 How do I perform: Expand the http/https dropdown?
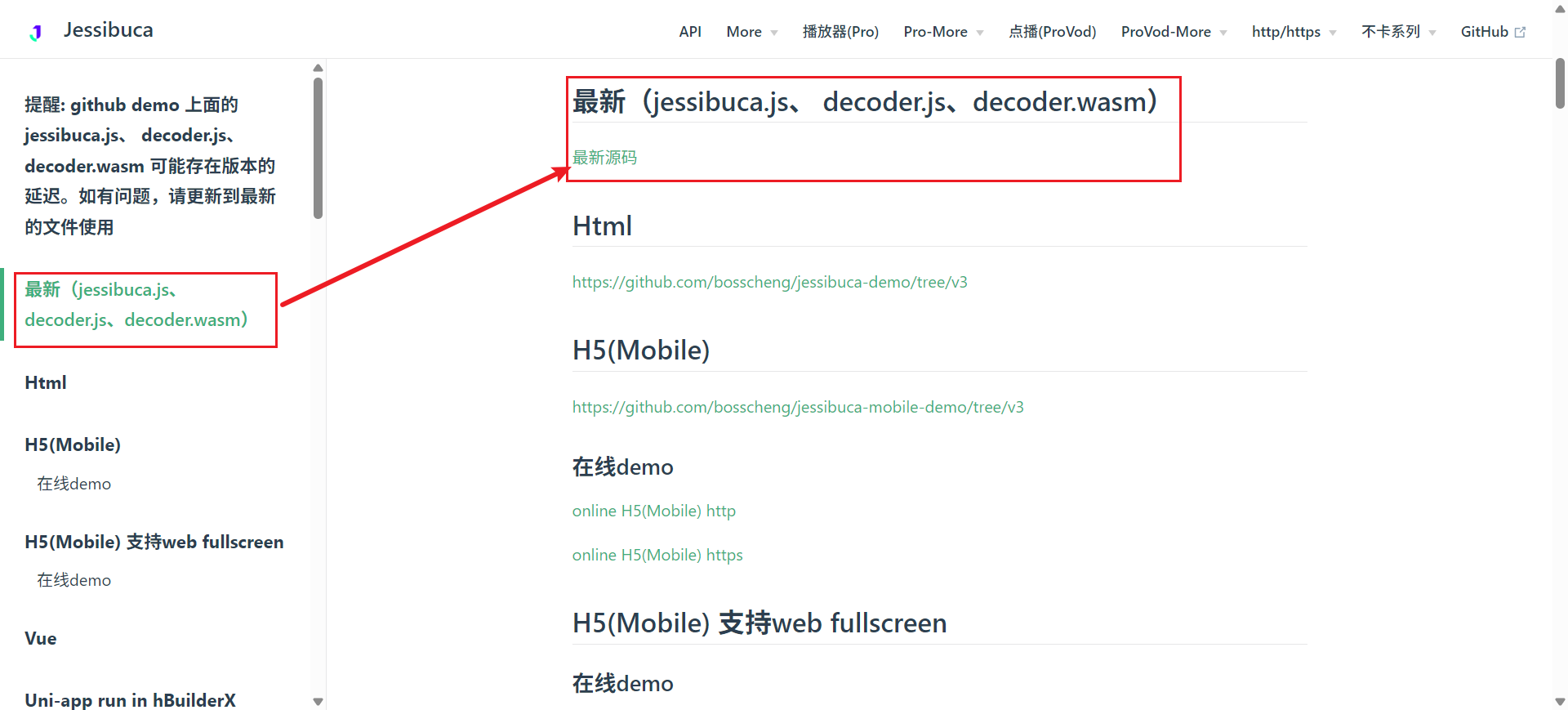coord(1294,32)
